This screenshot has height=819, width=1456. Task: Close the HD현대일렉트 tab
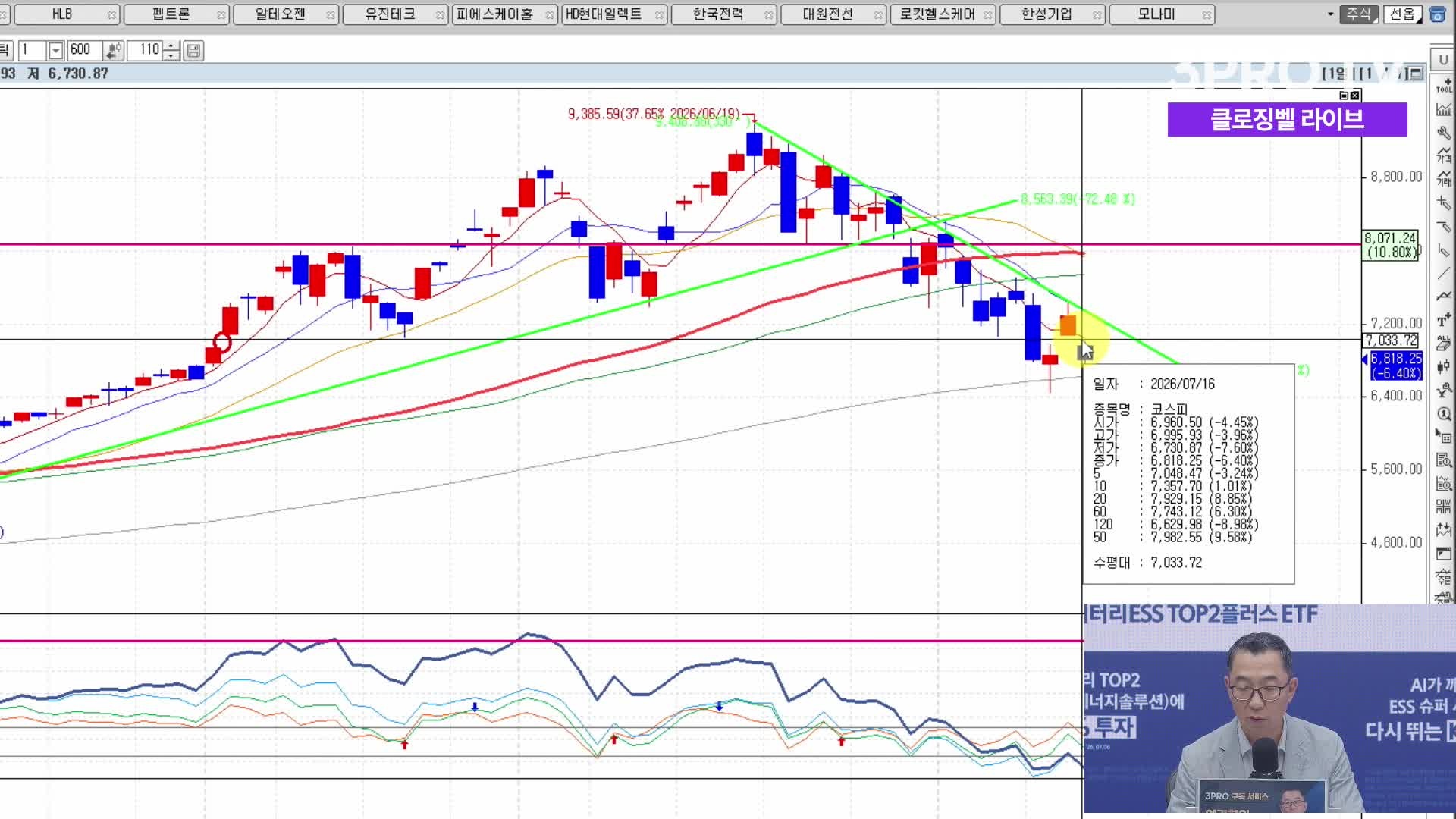tap(659, 15)
